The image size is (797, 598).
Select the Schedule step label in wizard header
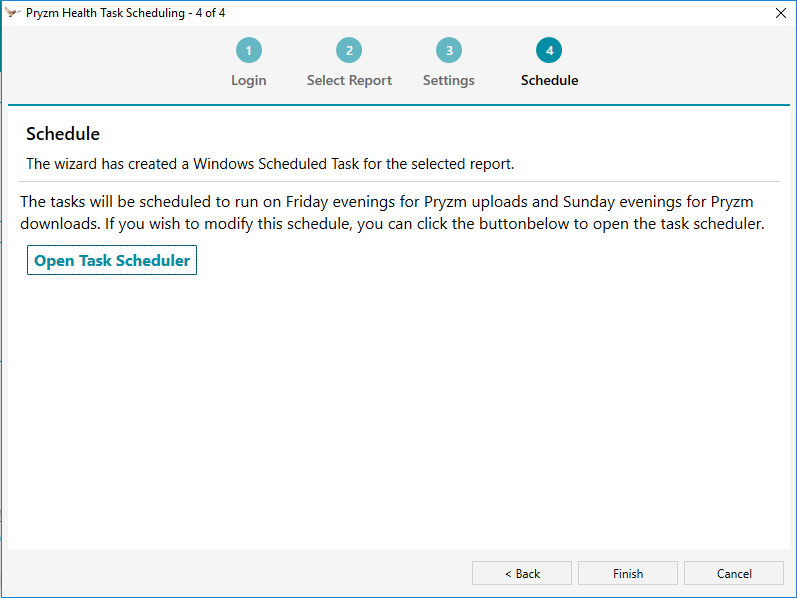coord(549,80)
